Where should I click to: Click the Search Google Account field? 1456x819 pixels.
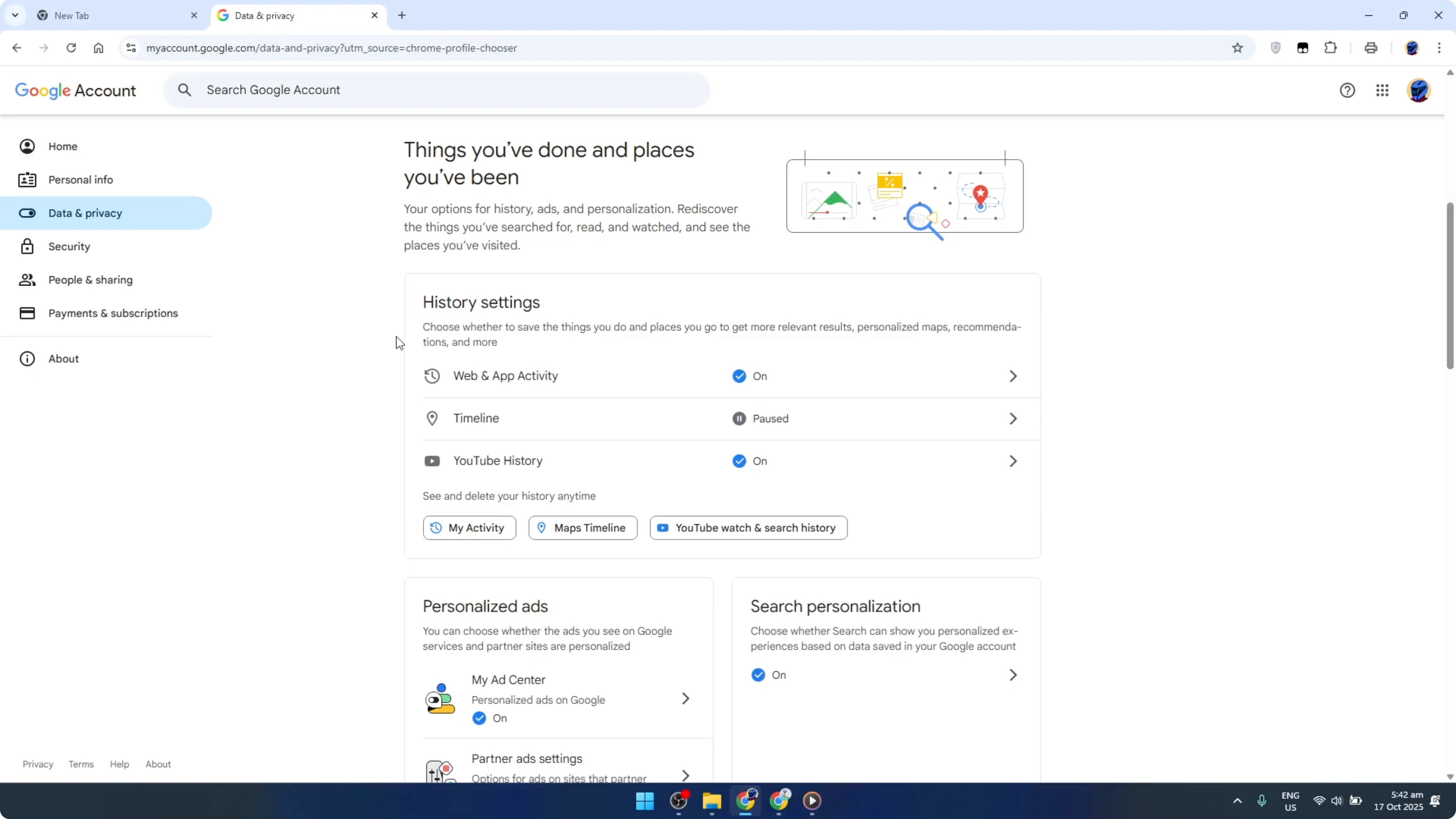pos(435,90)
